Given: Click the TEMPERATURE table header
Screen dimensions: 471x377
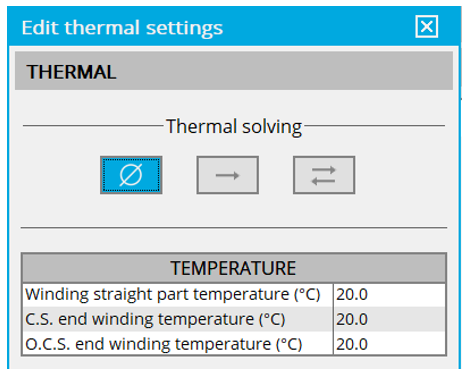Looking at the screenshot, I should (234, 268).
